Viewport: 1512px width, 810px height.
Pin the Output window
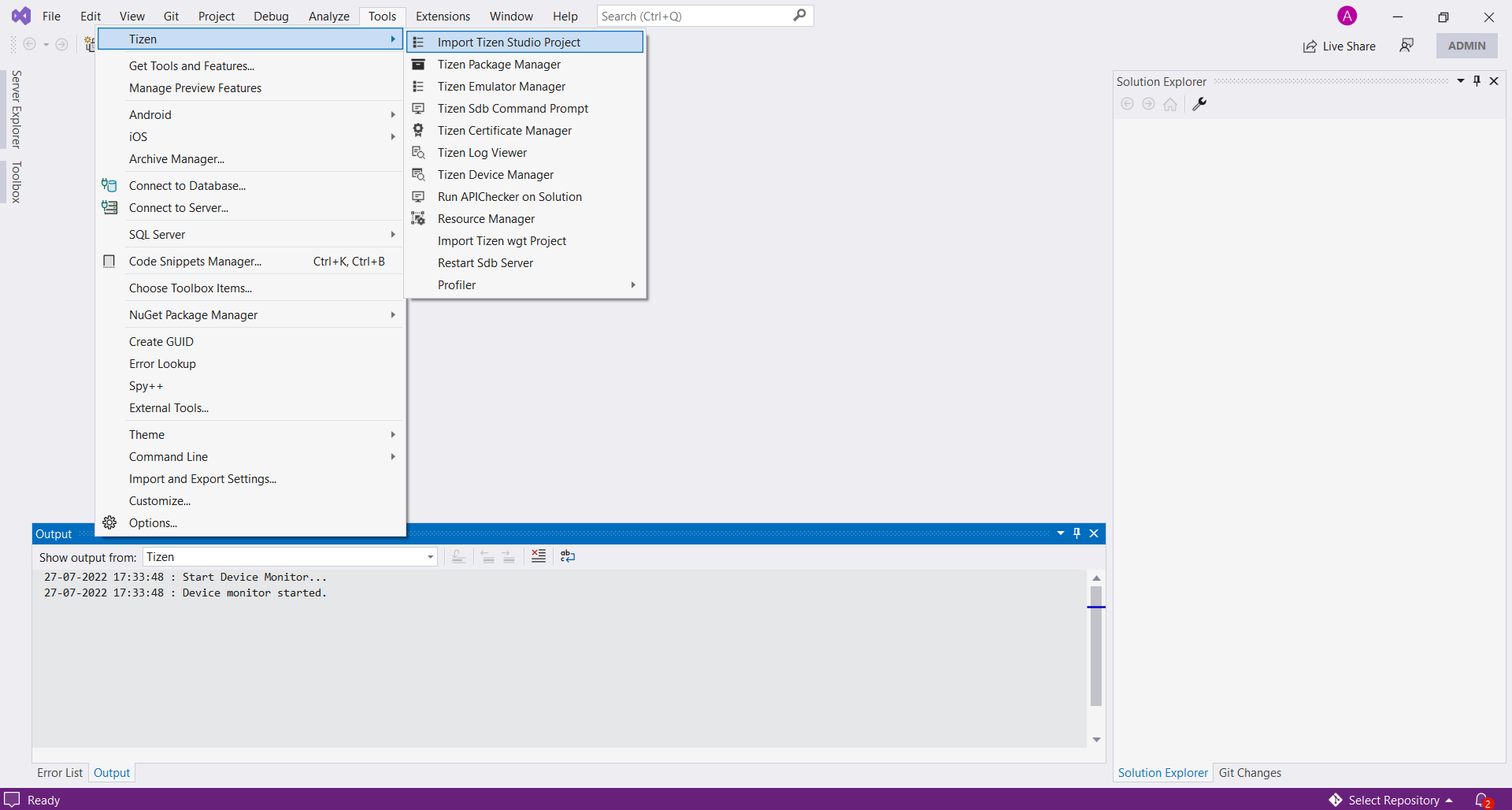click(x=1077, y=533)
